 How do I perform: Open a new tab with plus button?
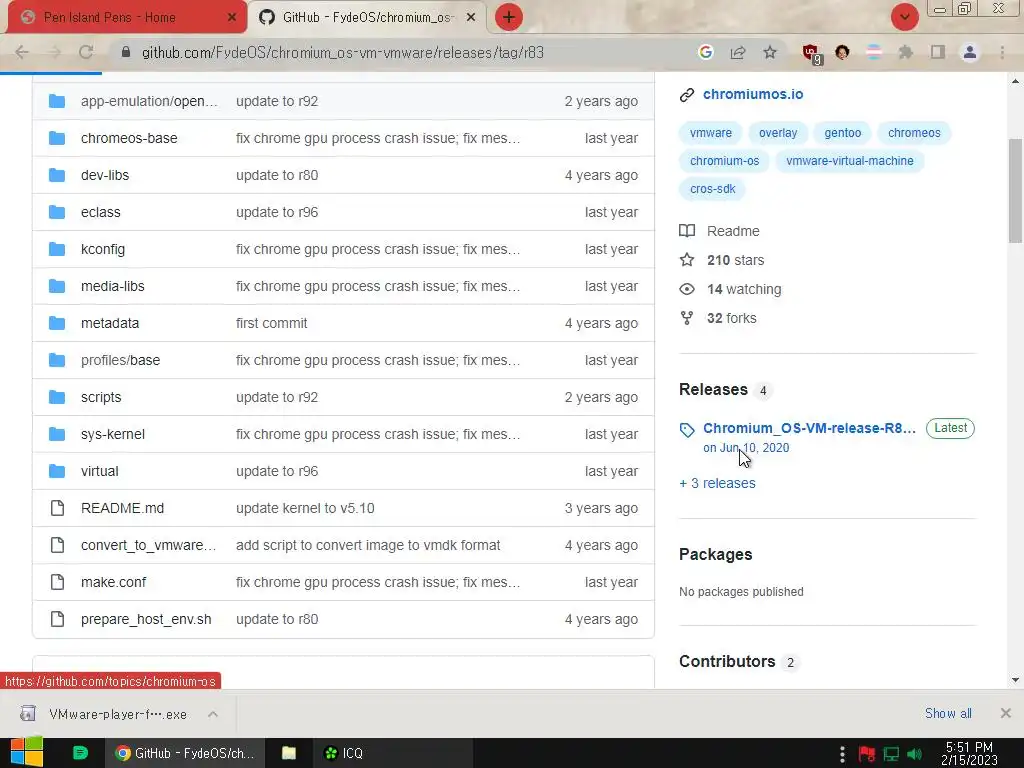(x=509, y=17)
